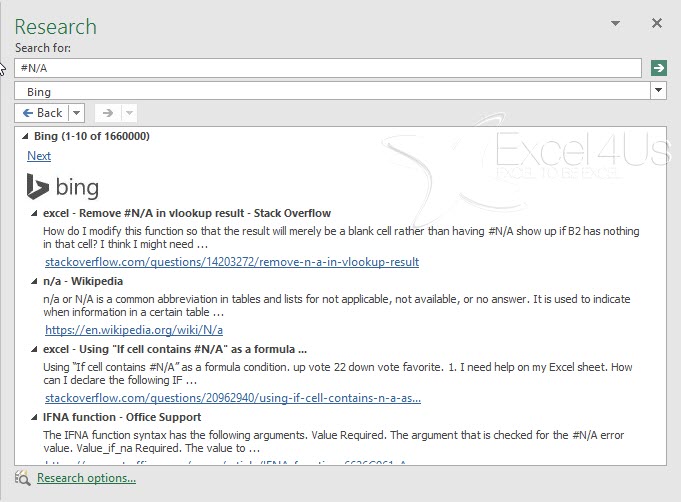Click the Forward arrow button
Image resolution: width=681 pixels, height=502 pixels.
[108, 113]
